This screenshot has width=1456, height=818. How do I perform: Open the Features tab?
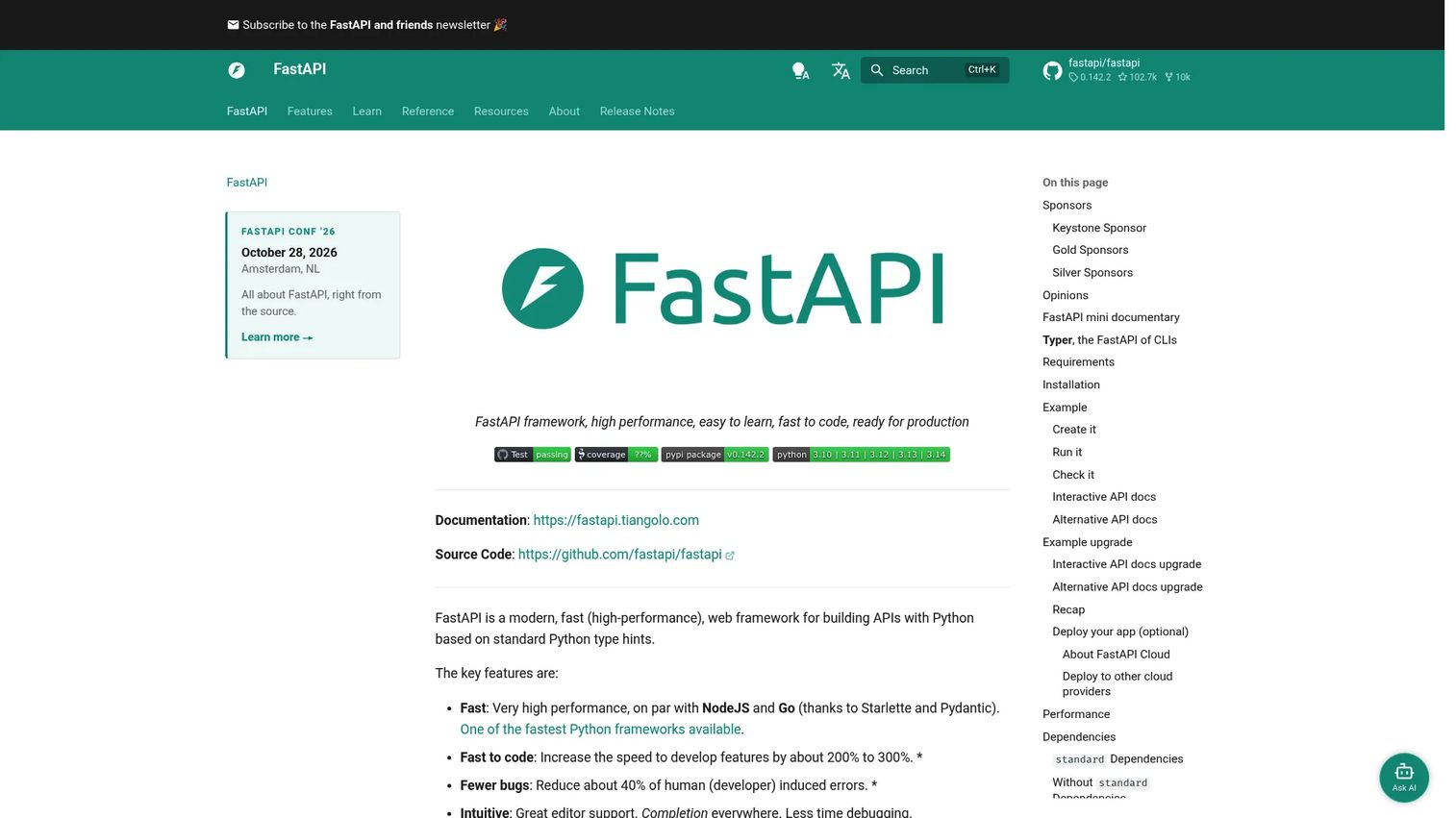click(310, 112)
